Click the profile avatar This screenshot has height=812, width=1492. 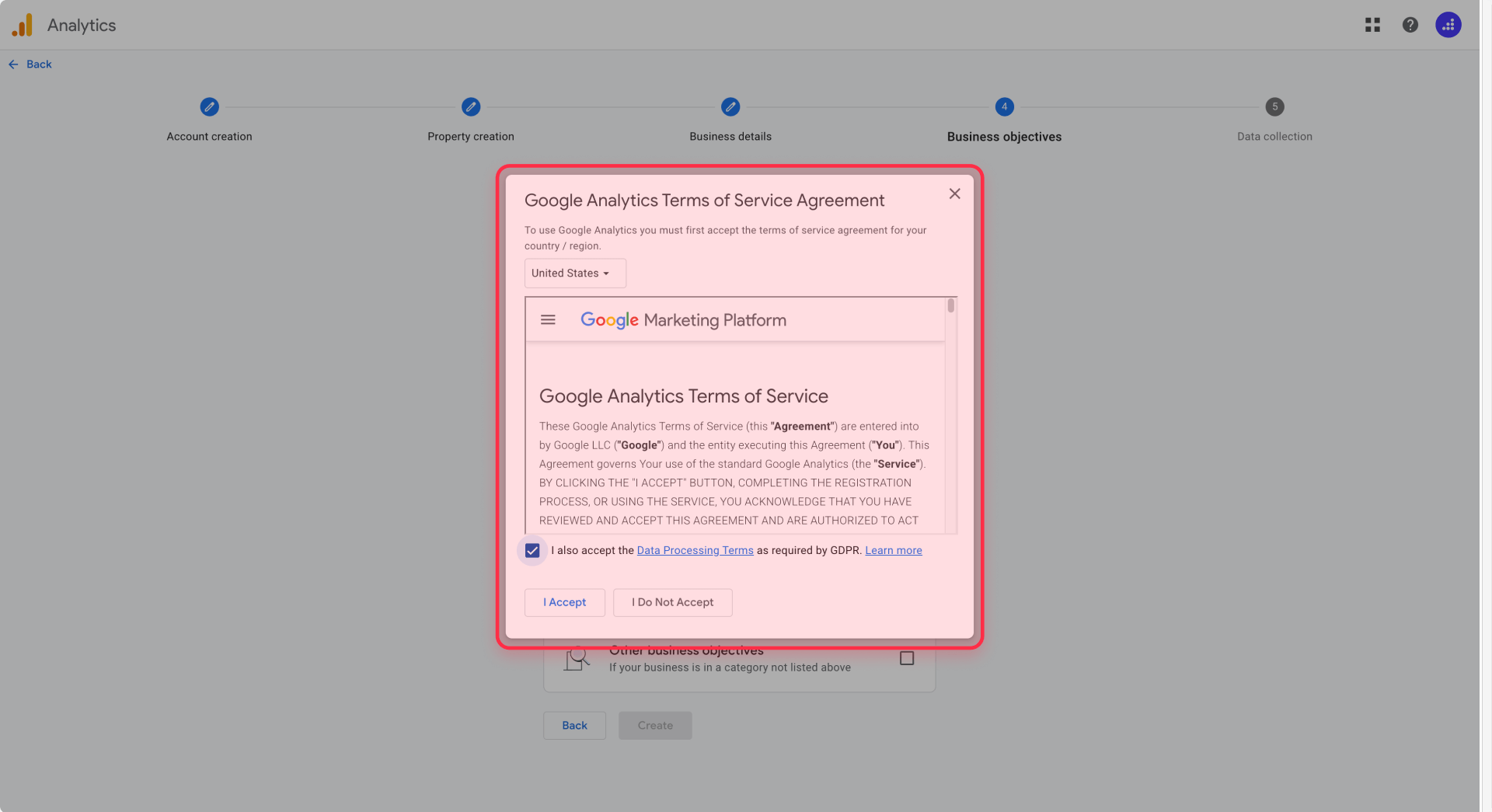pos(1448,24)
